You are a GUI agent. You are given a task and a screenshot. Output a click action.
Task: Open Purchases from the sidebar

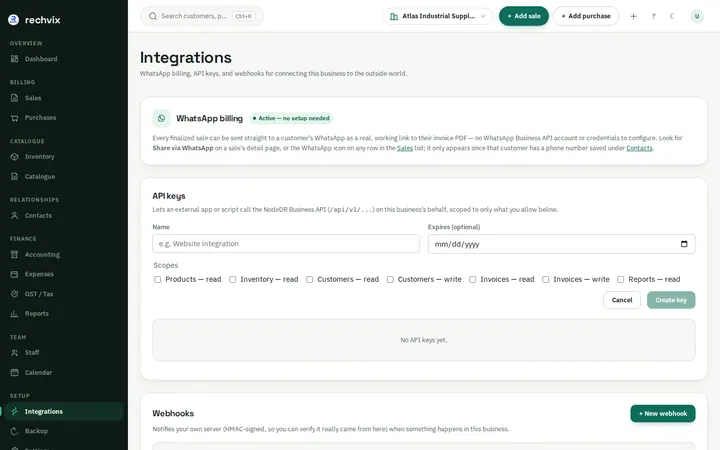[64, 118]
